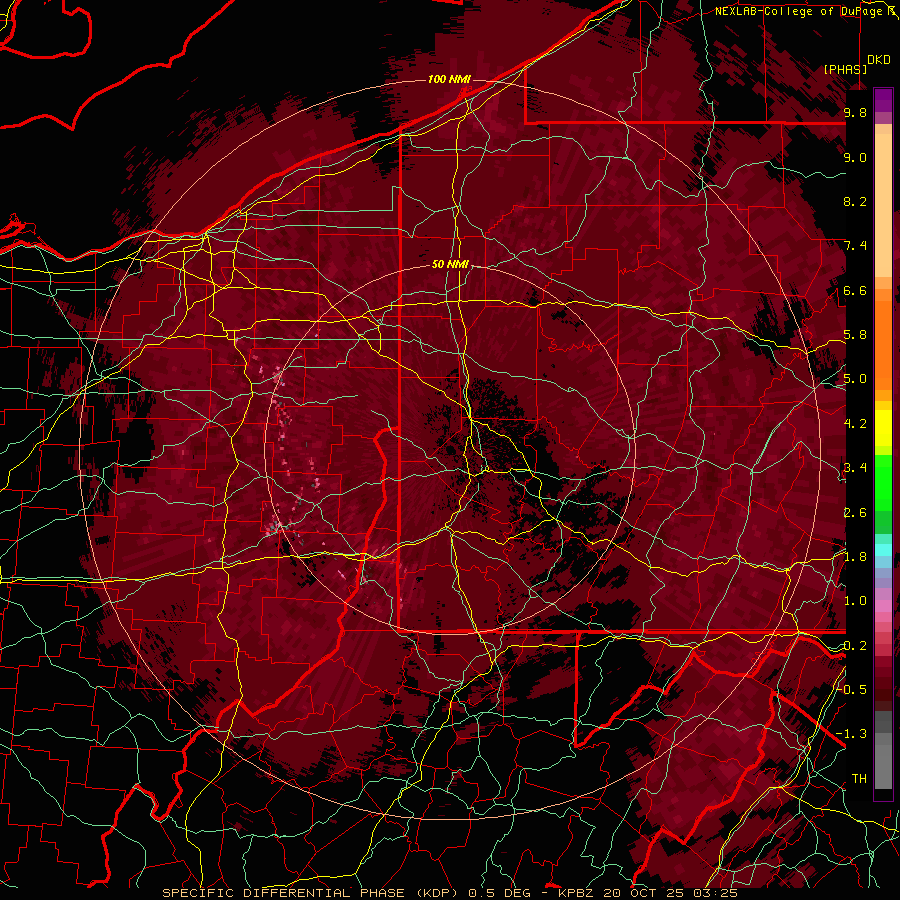This screenshot has height=900, width=900.
Task: Click the yellow segment of the color scale
Action: point(883,428)
